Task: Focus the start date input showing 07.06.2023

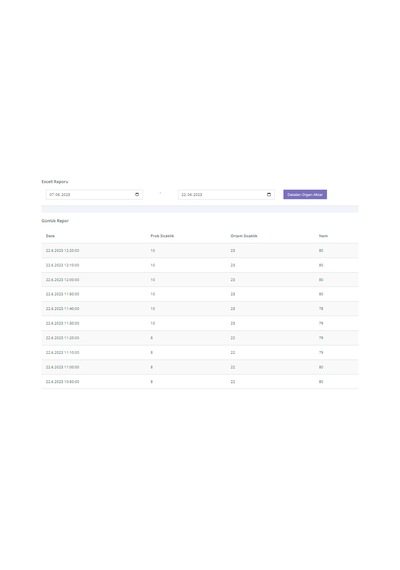Action: (94, 194)
